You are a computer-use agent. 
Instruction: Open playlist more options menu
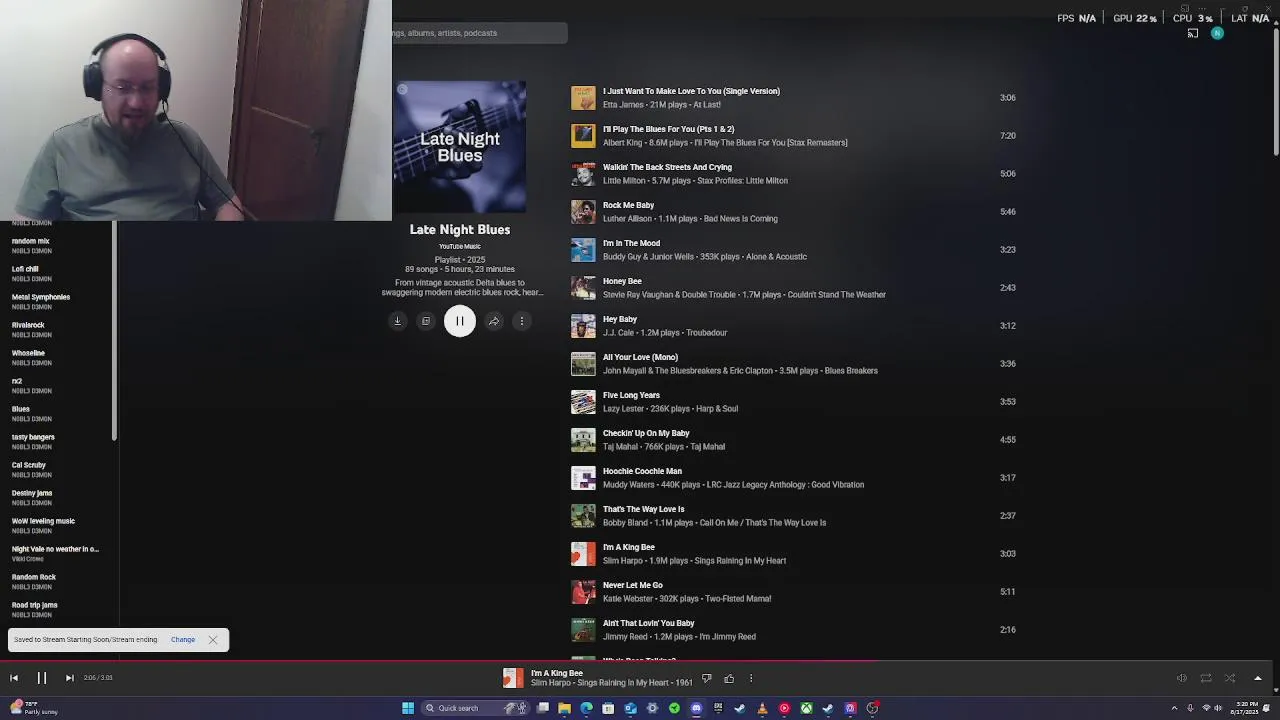522,321
